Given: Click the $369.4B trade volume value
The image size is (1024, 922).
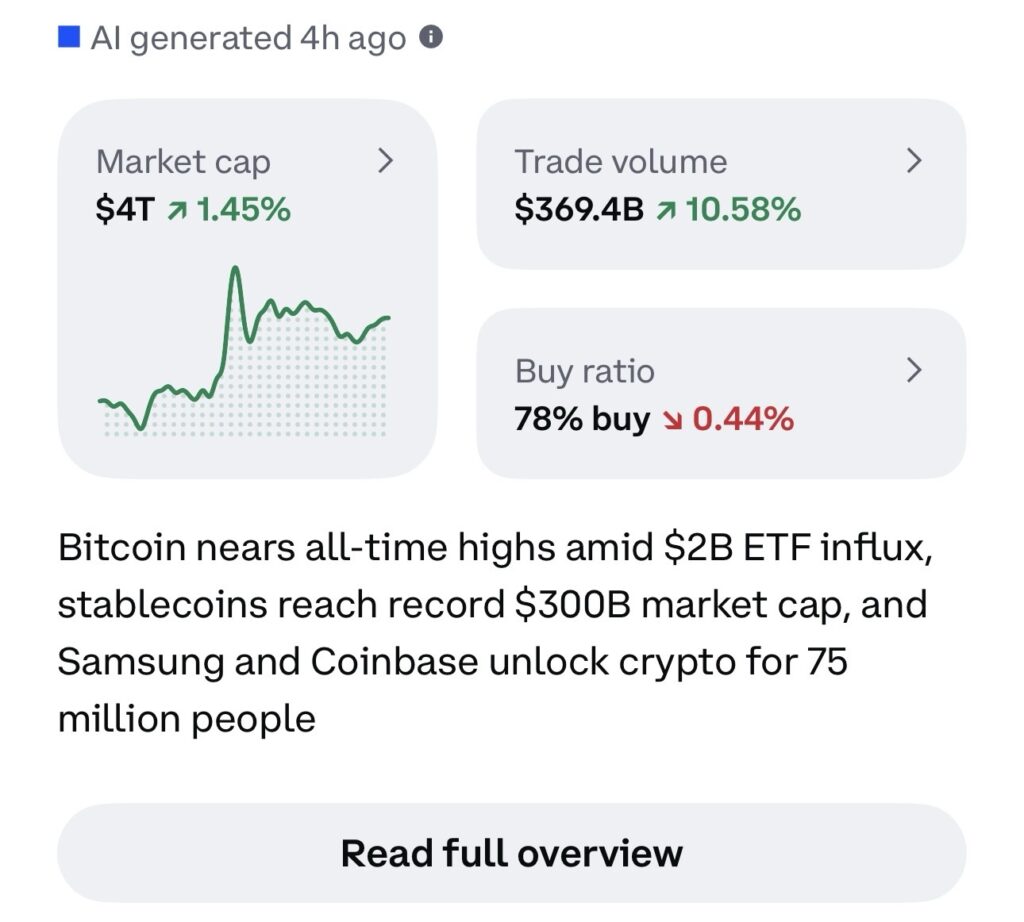Looking at the screenshot, I should pos(579,210).
